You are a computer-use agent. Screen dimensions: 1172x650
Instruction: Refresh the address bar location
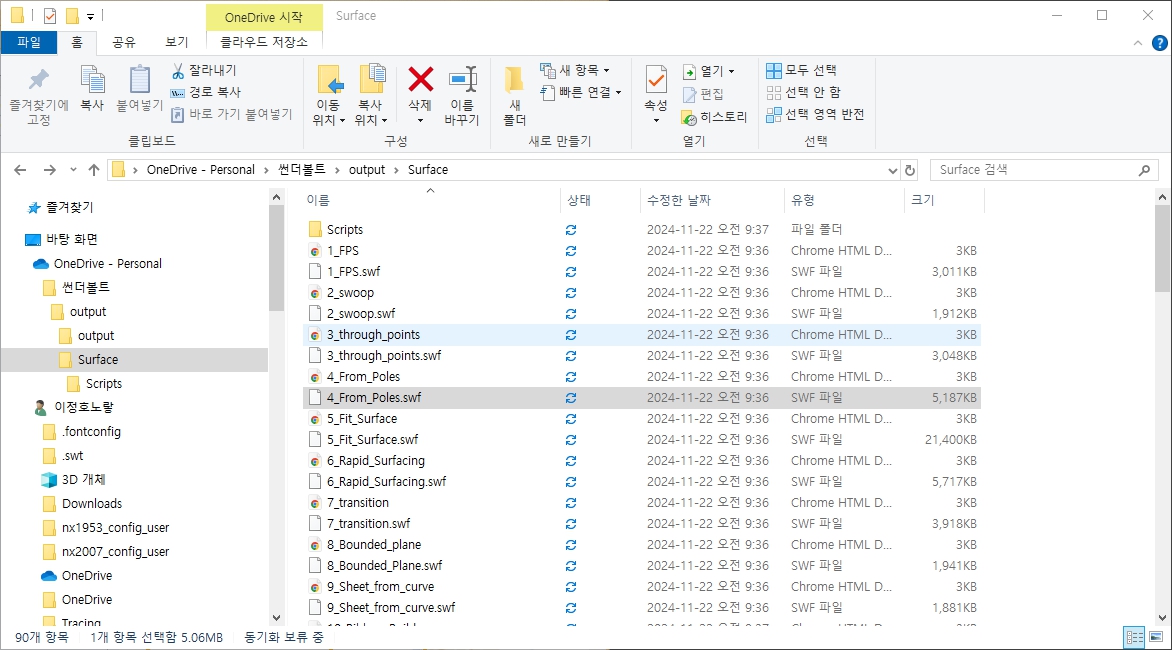coord(910,170)
